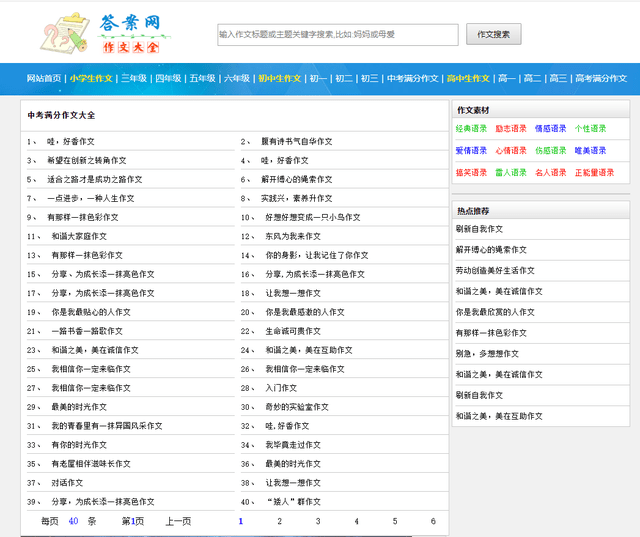Open the 唯美语录 link
Viewport: 640px width, 537px height.
[x=591, y=151]
